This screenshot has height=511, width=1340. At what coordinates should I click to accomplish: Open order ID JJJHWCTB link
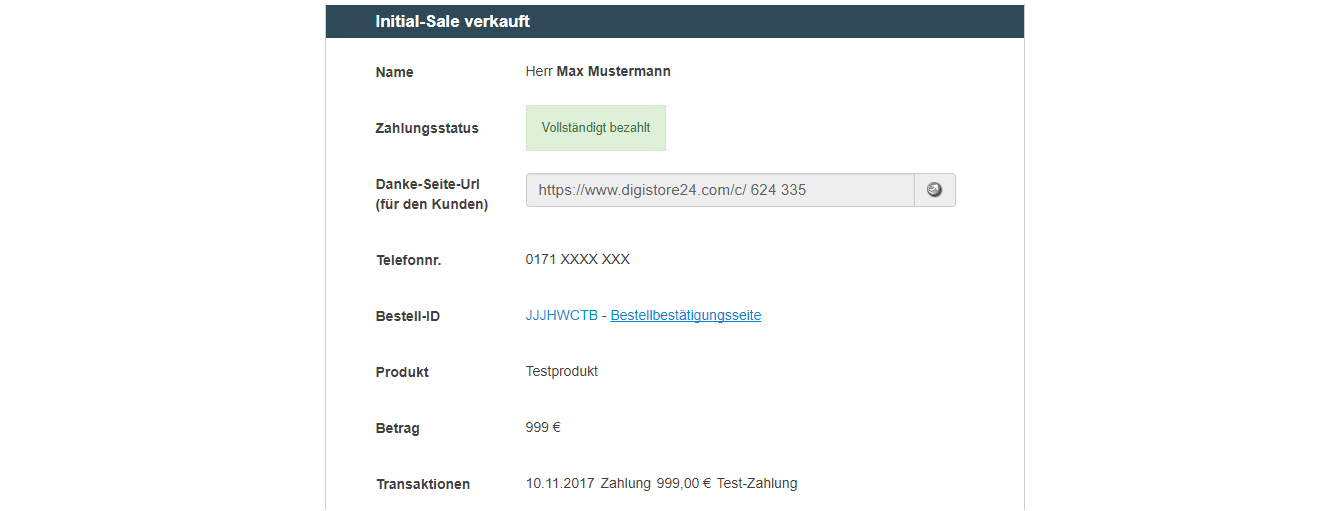click(x=561, y=316)
